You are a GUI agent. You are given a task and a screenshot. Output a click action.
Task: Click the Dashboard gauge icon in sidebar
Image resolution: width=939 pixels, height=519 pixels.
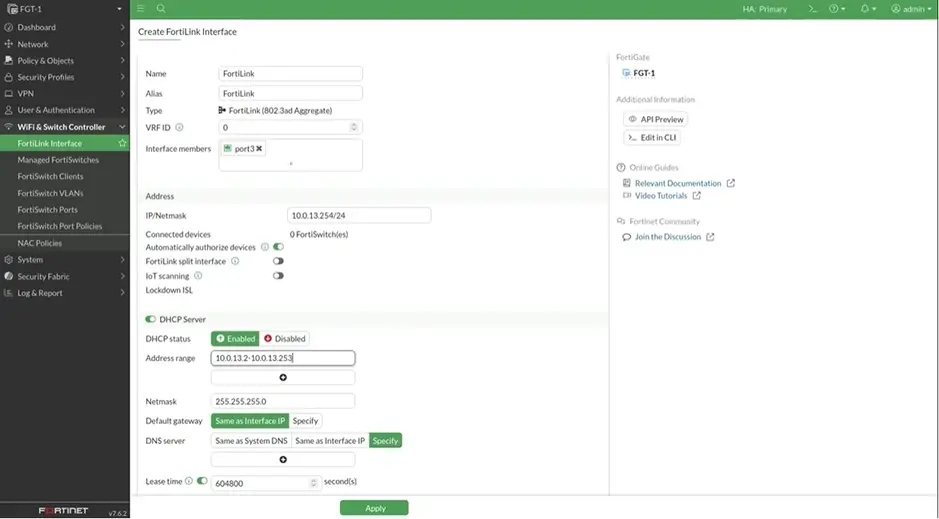tap(8, 28)
